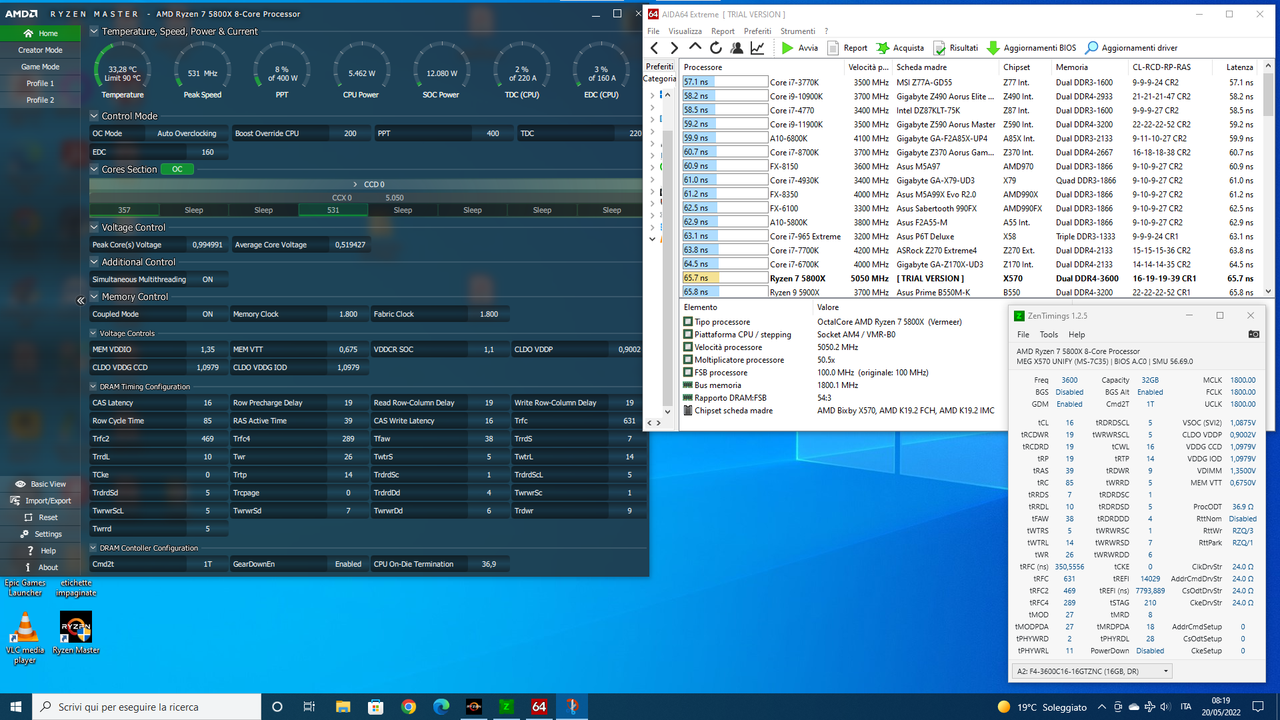This screenshot has width=1280, height=720.
Task: Open Ryzen Master Help
Action: (x=40, y=550)
